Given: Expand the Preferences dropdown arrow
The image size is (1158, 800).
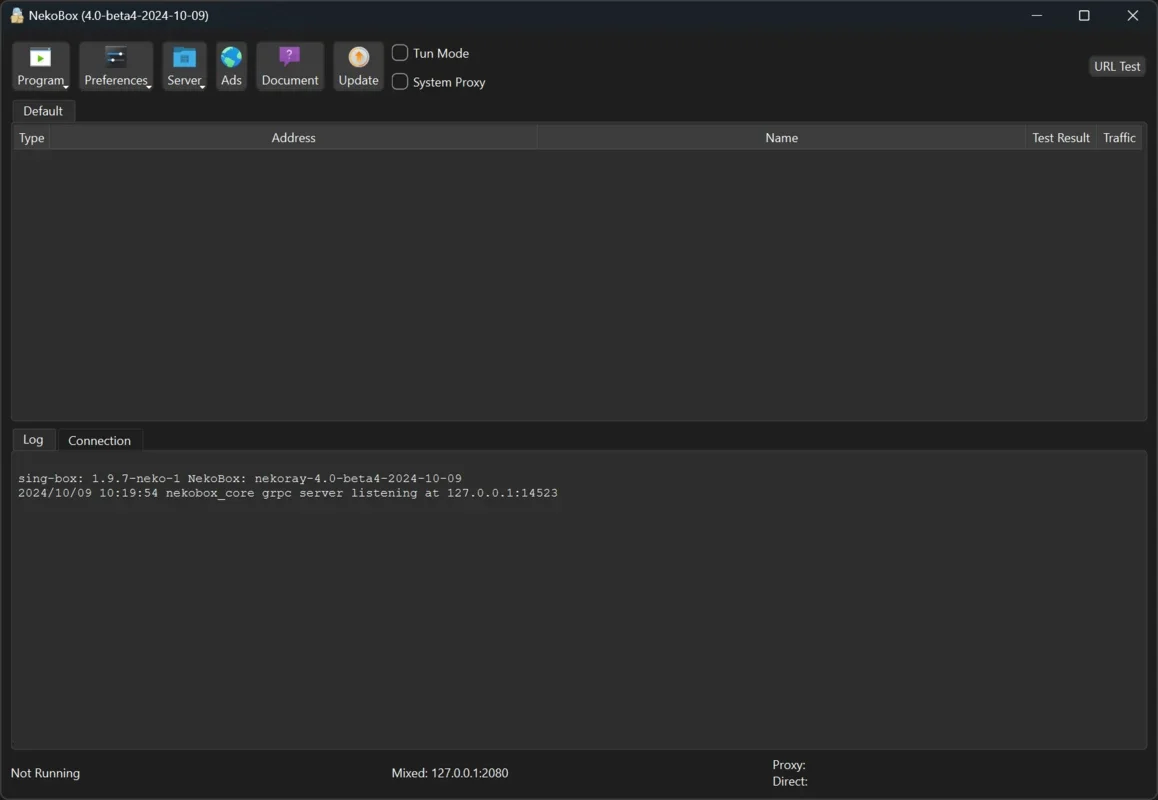Looking at the screenshot, I should point(149,87).
